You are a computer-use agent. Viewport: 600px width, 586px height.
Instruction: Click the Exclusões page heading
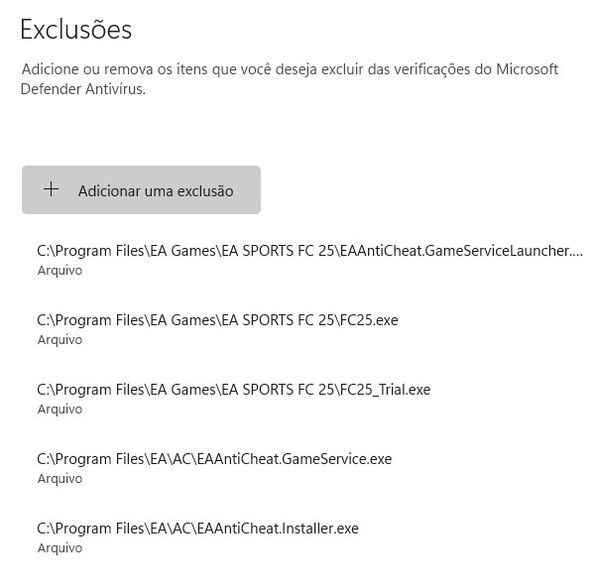tap(76, 29)
